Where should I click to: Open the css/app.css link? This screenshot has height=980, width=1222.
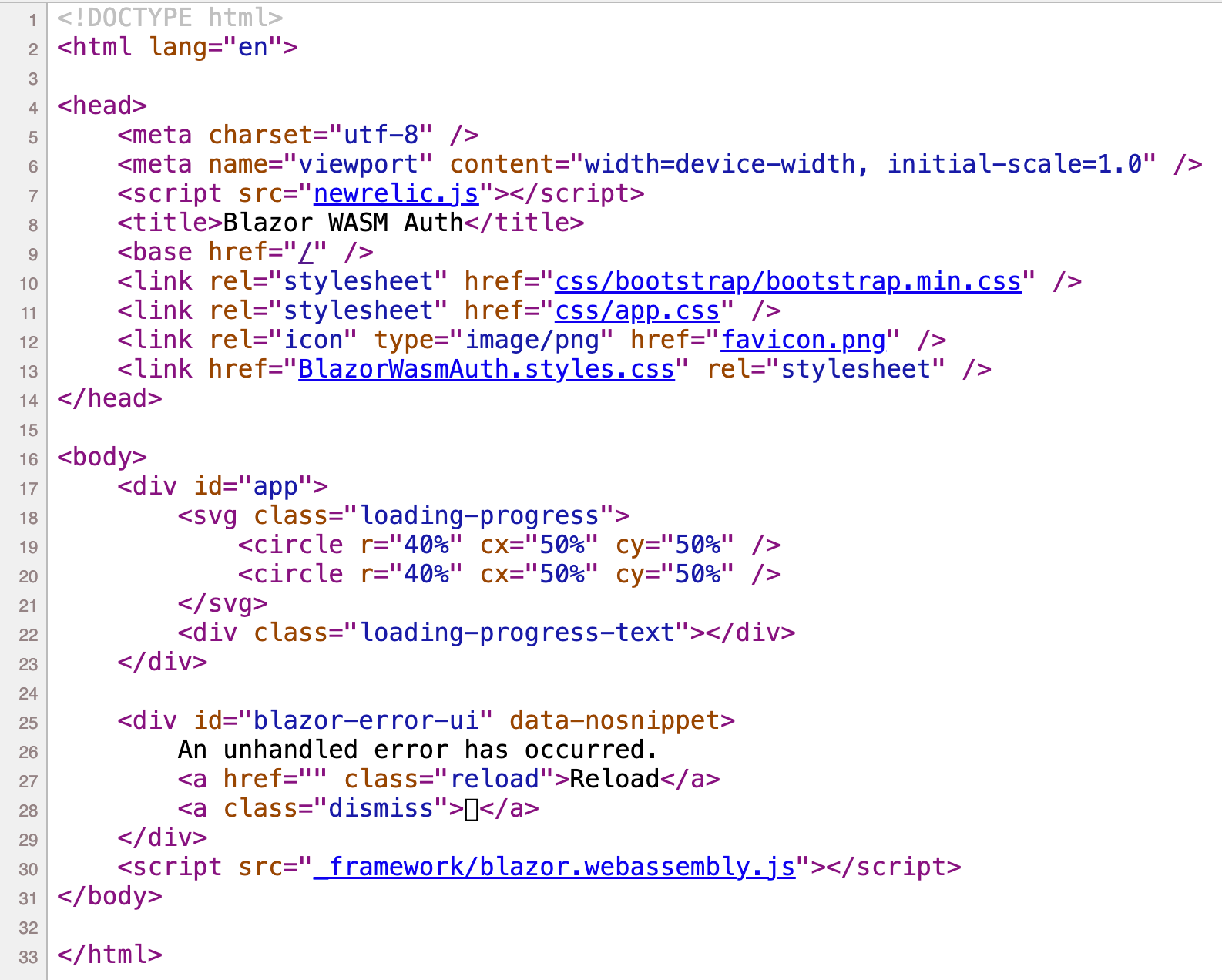[x=636, y=310]
